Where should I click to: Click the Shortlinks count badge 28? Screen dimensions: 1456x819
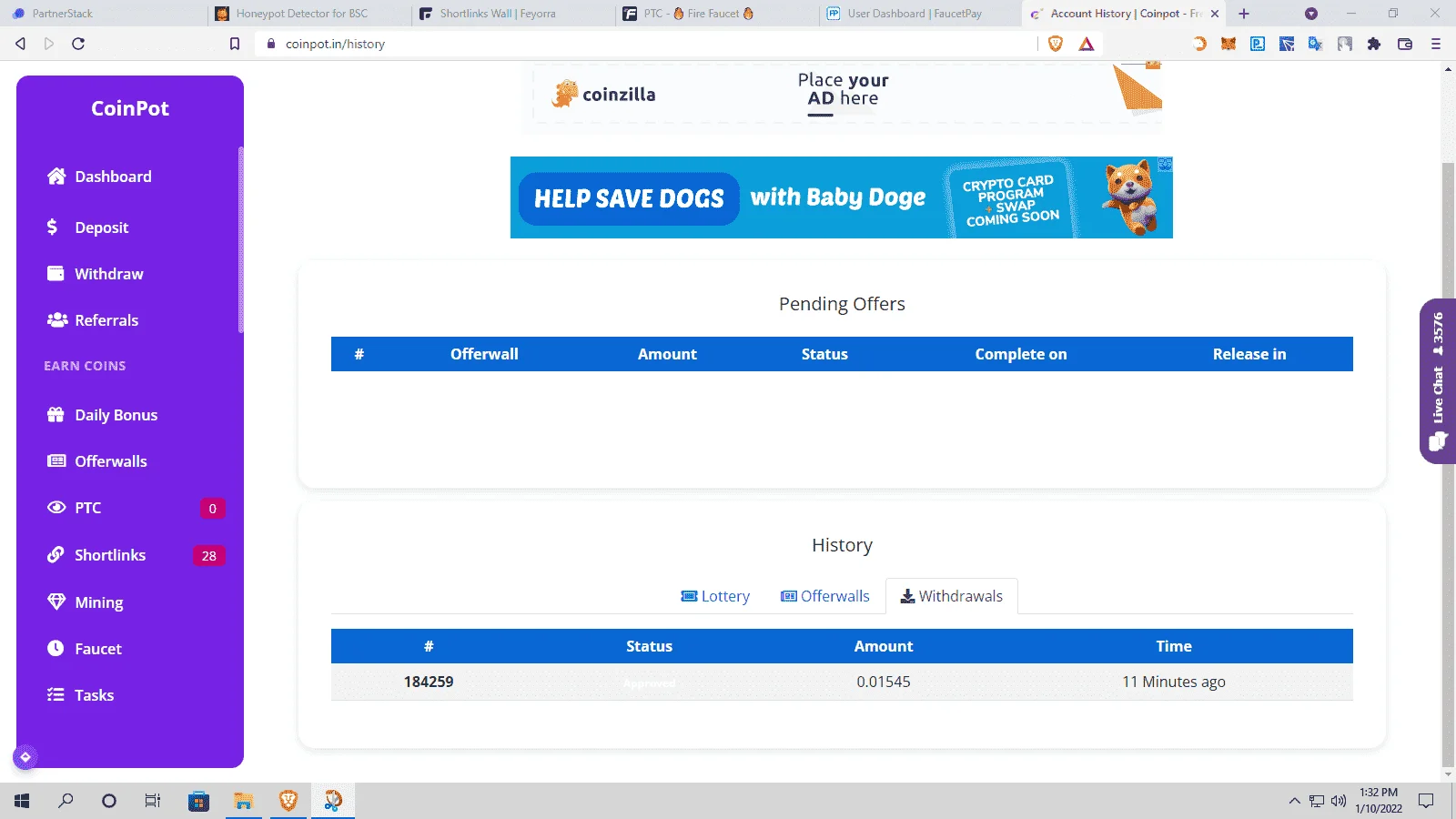[209, 556]
